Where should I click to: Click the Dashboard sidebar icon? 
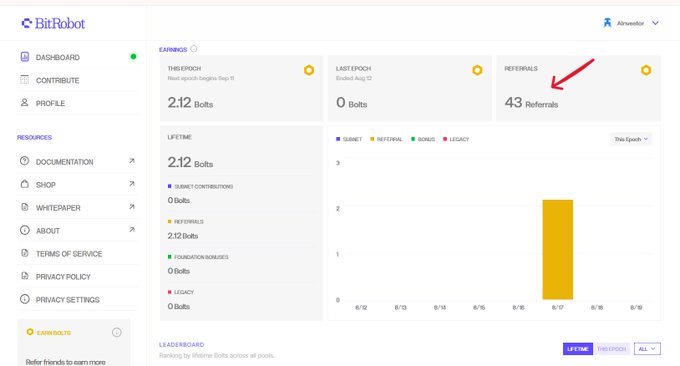pos(25,56)
